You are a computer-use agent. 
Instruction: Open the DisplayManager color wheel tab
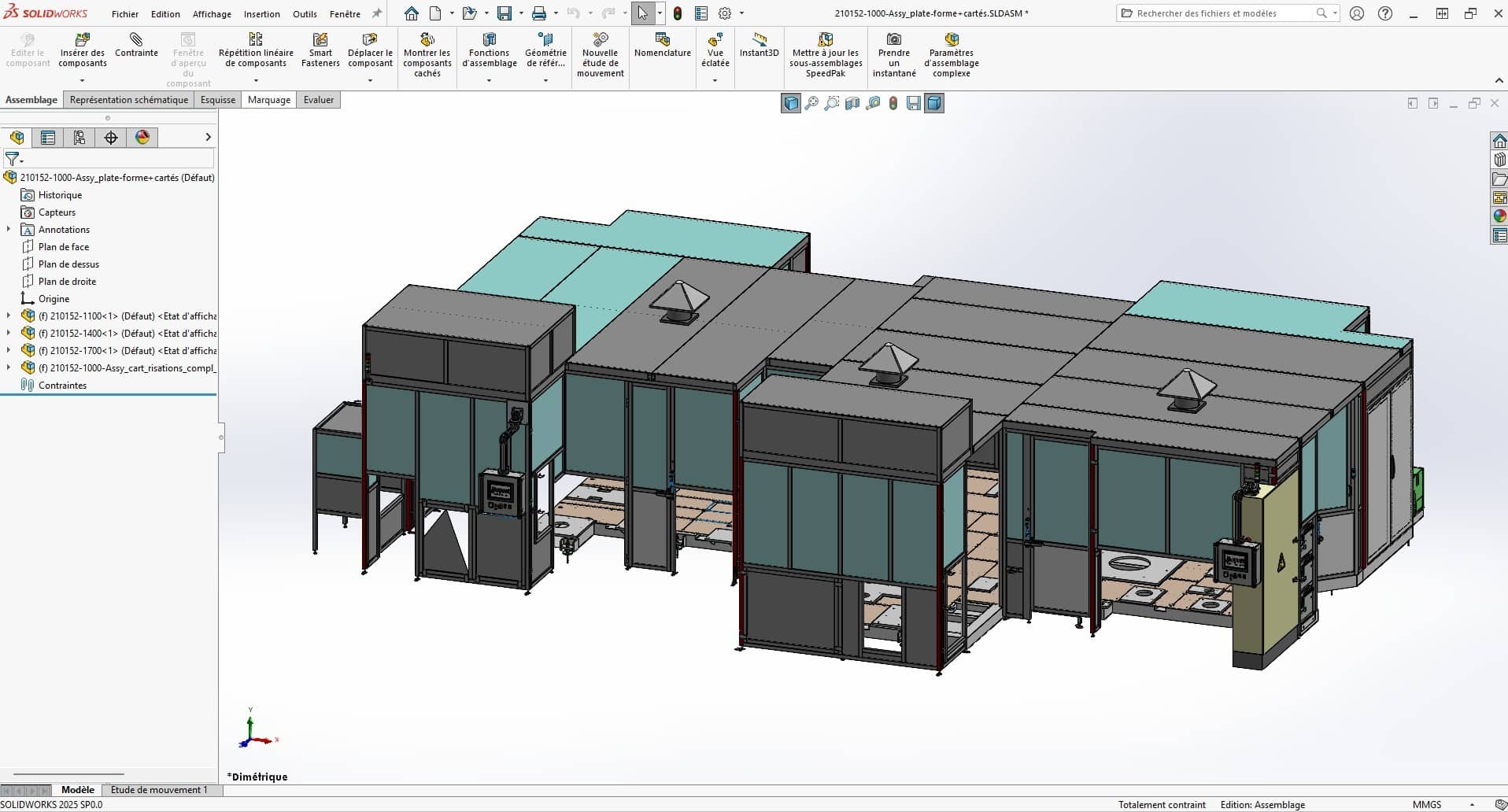pos(142,138)
